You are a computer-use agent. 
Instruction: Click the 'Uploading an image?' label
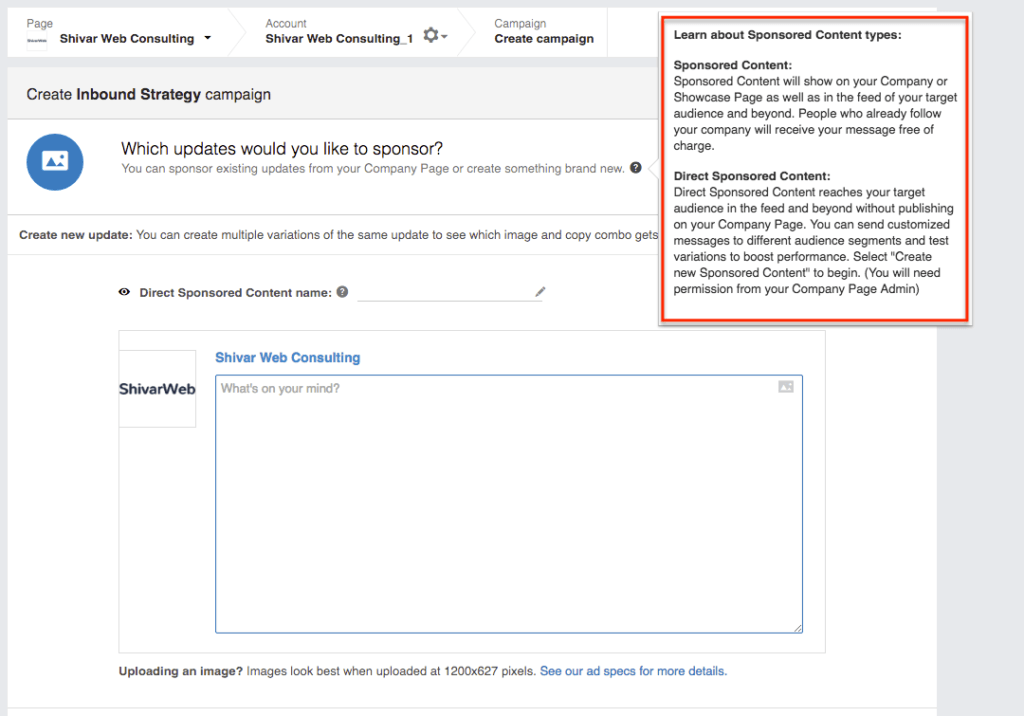[x=180, y=671]
